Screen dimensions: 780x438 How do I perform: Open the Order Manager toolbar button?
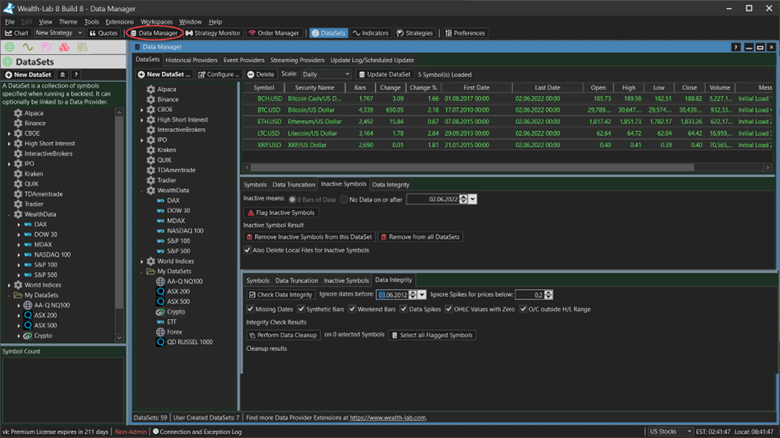coord(273,33)
